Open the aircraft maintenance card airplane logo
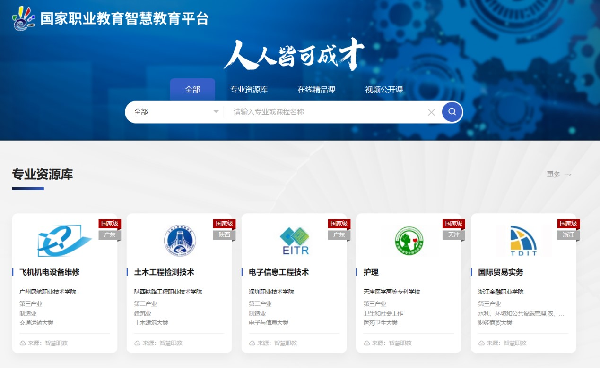This screenshot has width=600, height=368. pyautogui.click(x=64, y=241)
